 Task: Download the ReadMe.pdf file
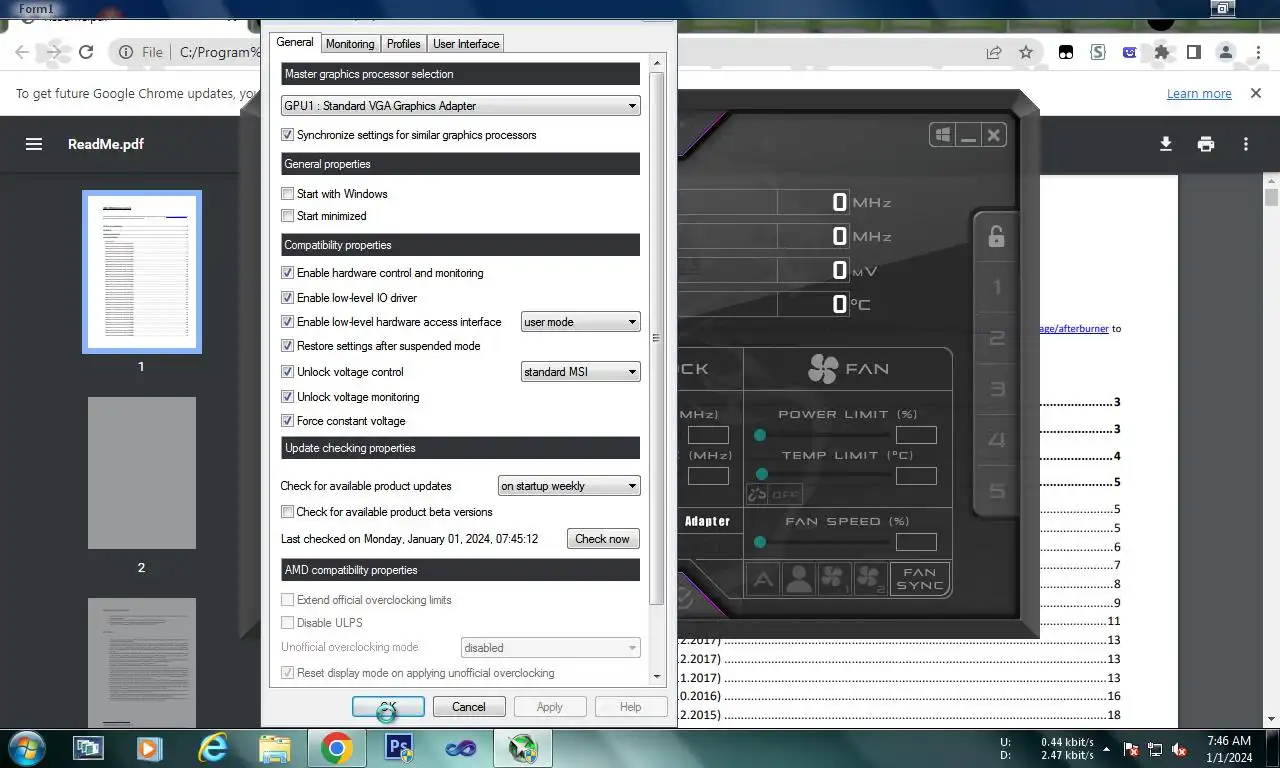click(x=1165, y=144)
